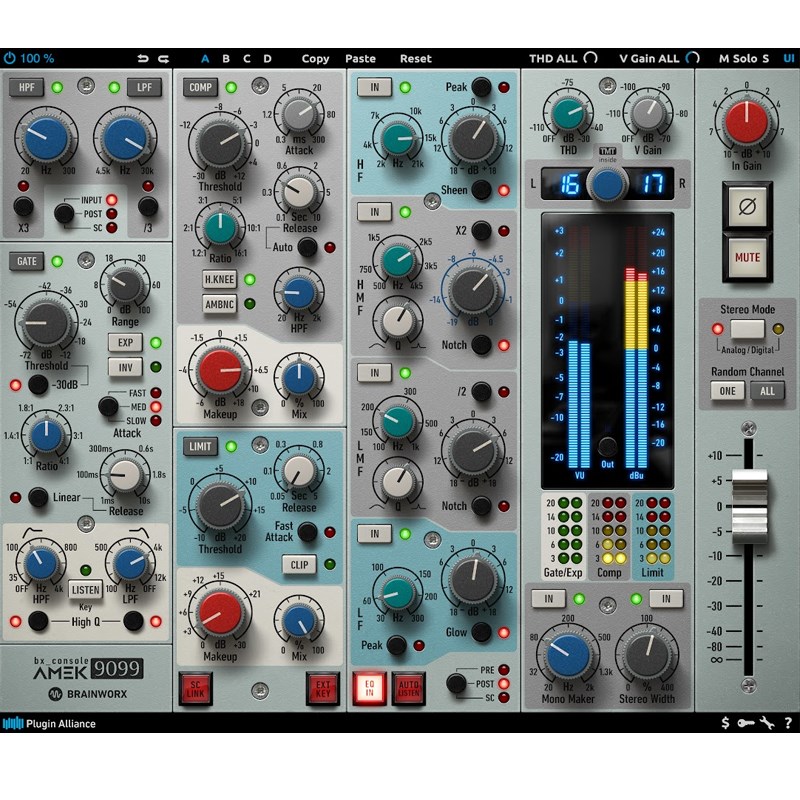Click the V Gain grey knob
The width and height of the screenshot is (800, 800).
(x=647, y=113)
